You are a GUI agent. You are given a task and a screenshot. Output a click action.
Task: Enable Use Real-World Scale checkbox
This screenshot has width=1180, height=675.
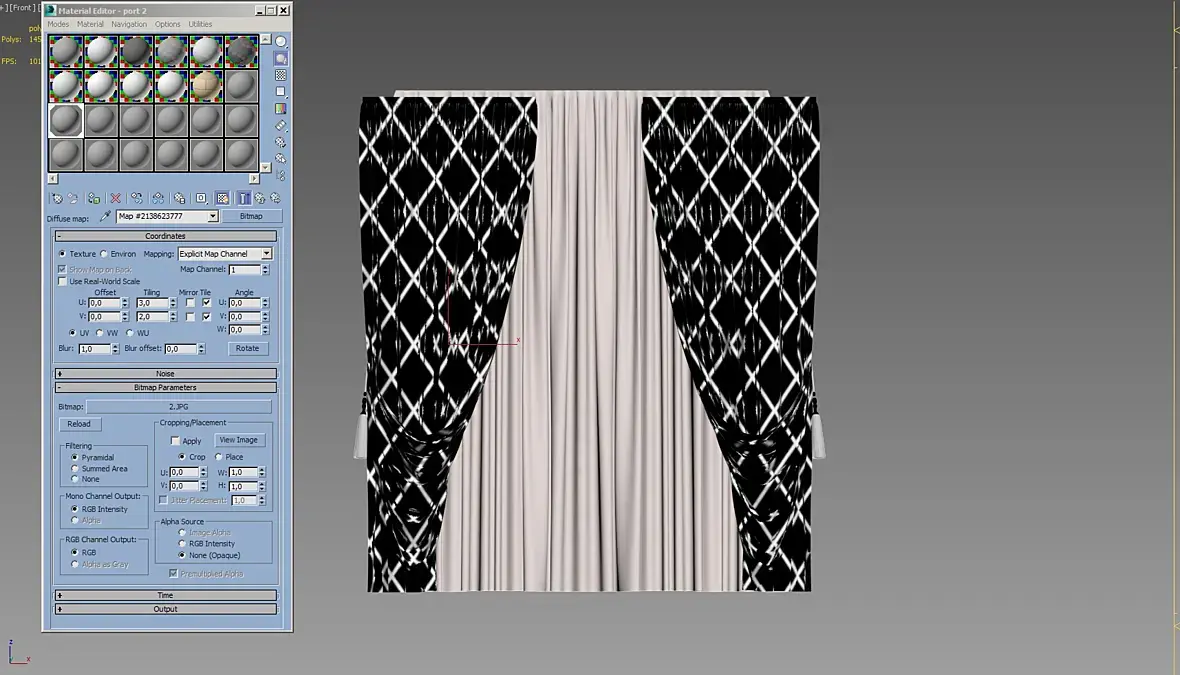pos(62,281)
